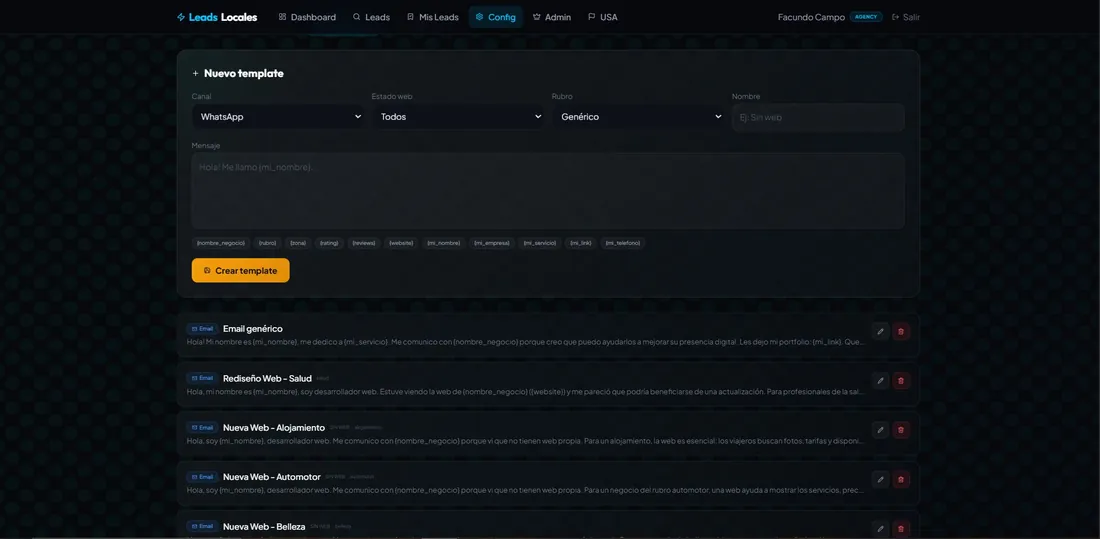The width and height of the screenshot is (1100, 539).
Task: Insert the {mi_servicio} variable chip
Action: point(539,243)
